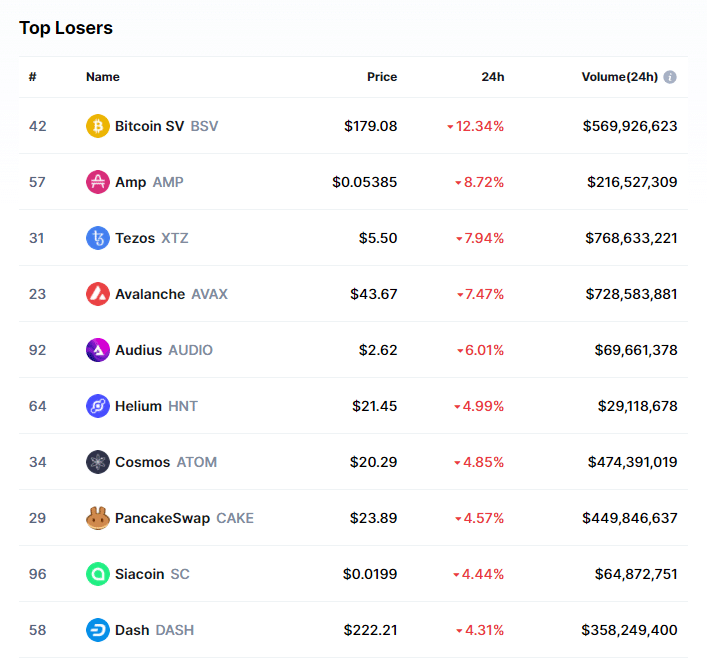
Task: Click the Siacoin coin logo
Action: point(97,574)
